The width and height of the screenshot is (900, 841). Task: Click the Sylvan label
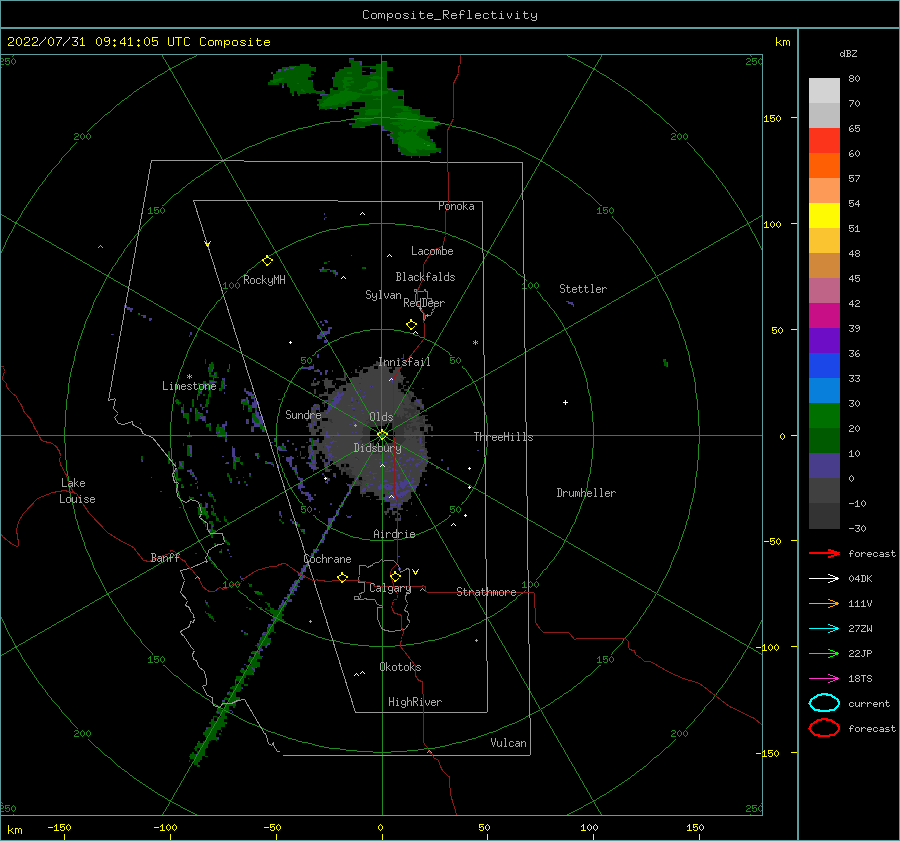[383, 295]
